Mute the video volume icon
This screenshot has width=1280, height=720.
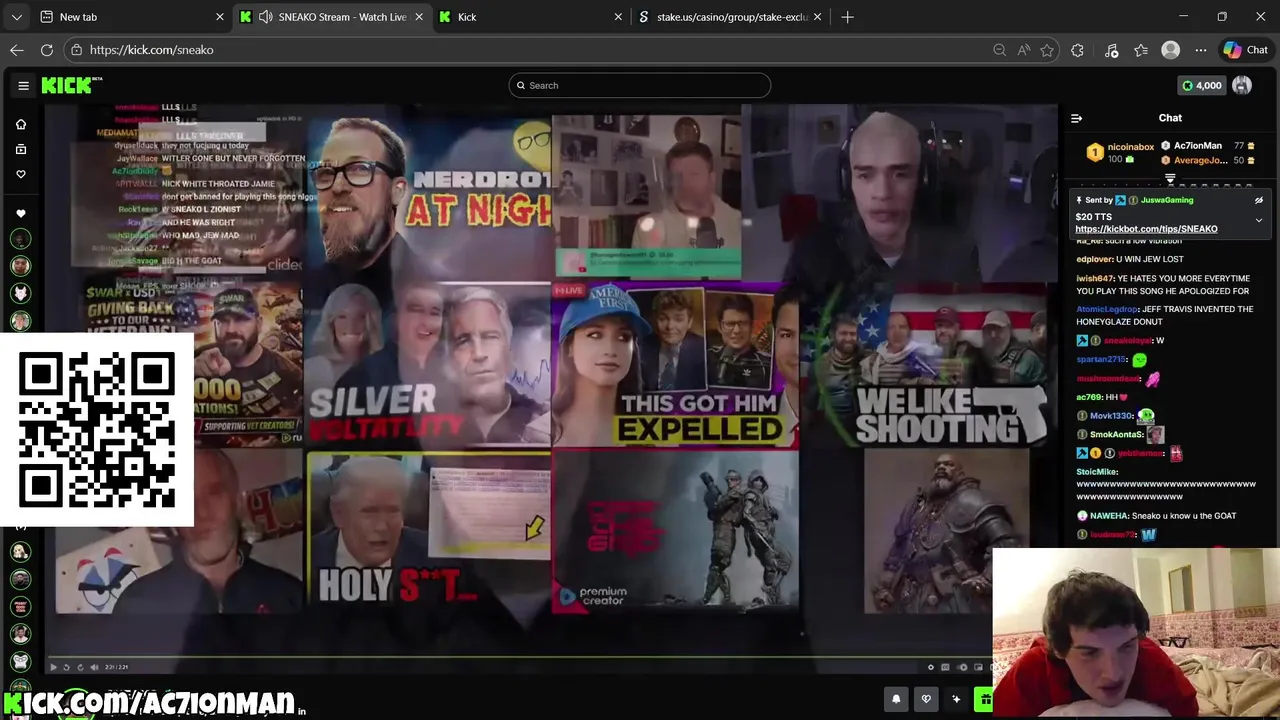tap(94, 667)
